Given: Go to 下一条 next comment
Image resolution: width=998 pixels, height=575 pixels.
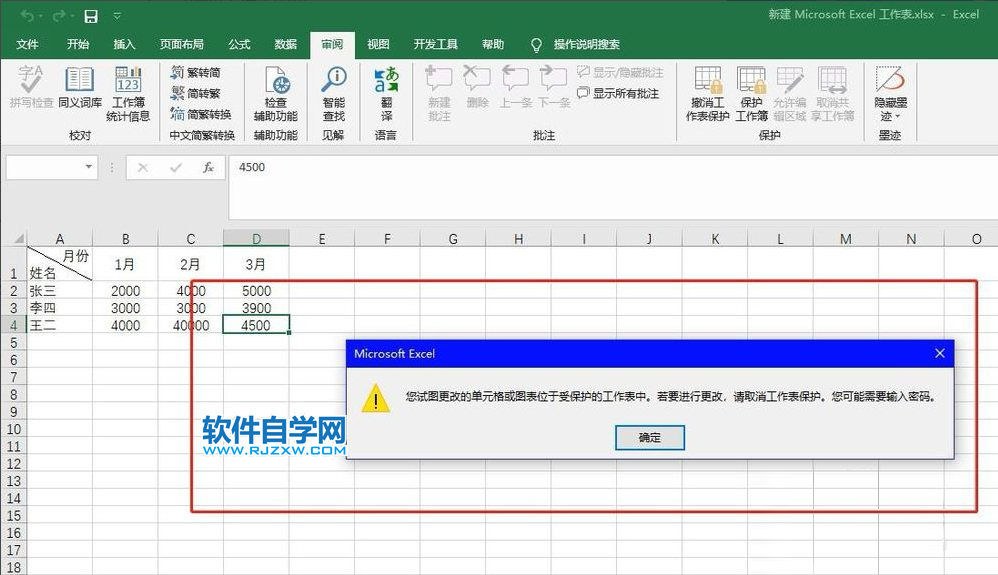Looking at the screenshot, I should [x=554, y=87].
